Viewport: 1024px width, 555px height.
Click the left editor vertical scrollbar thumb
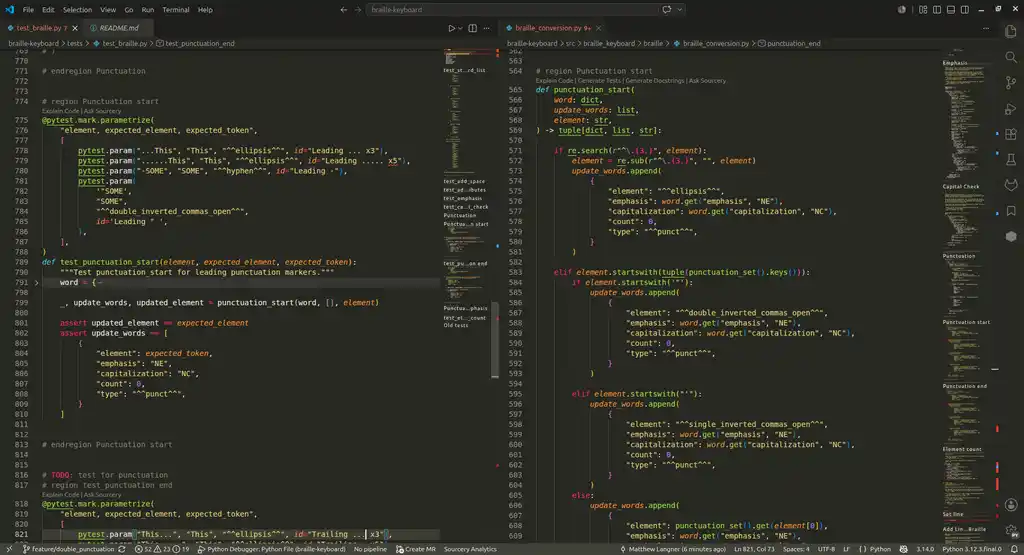tap(495, 340)
